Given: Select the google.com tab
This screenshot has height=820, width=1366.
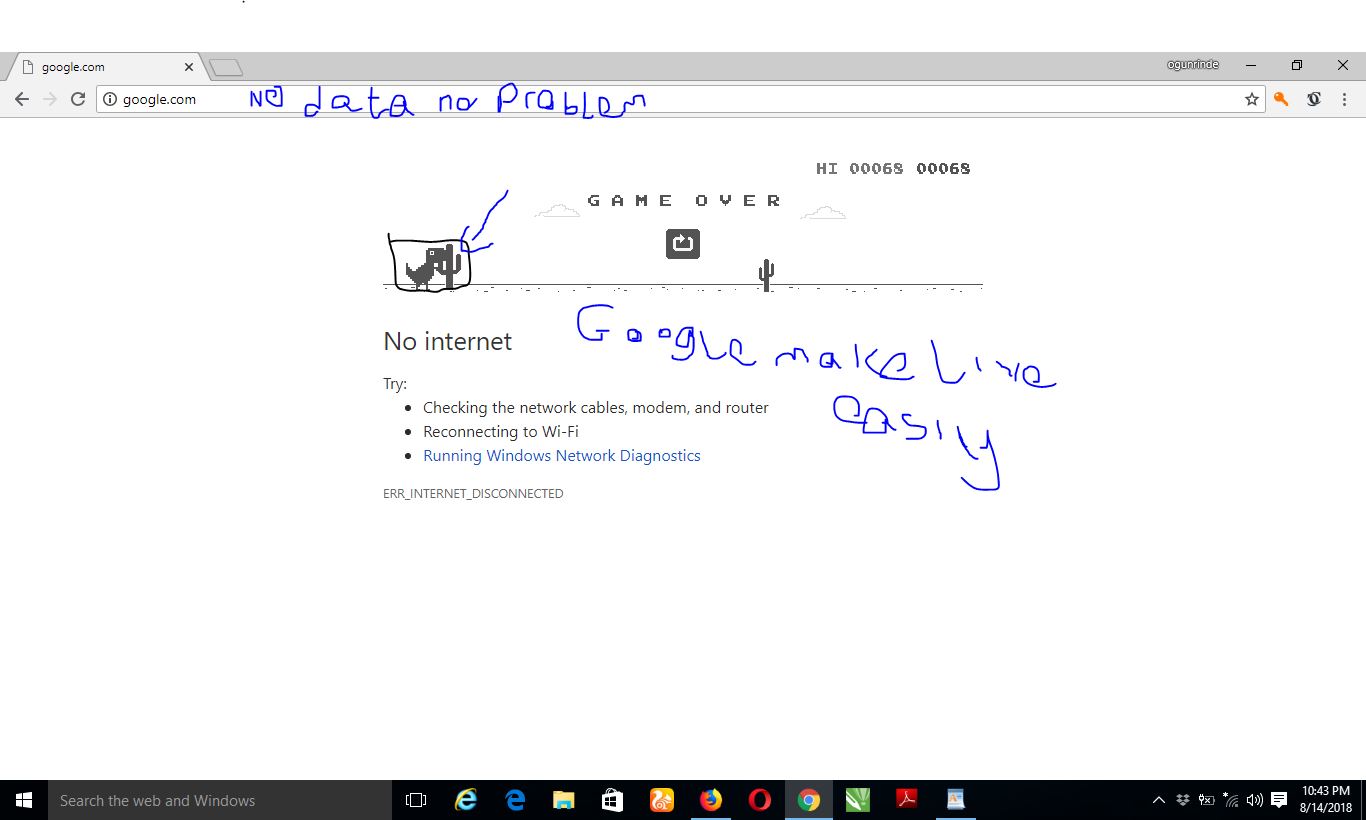Looking at the screenshot, I should (x=103, y=67).
